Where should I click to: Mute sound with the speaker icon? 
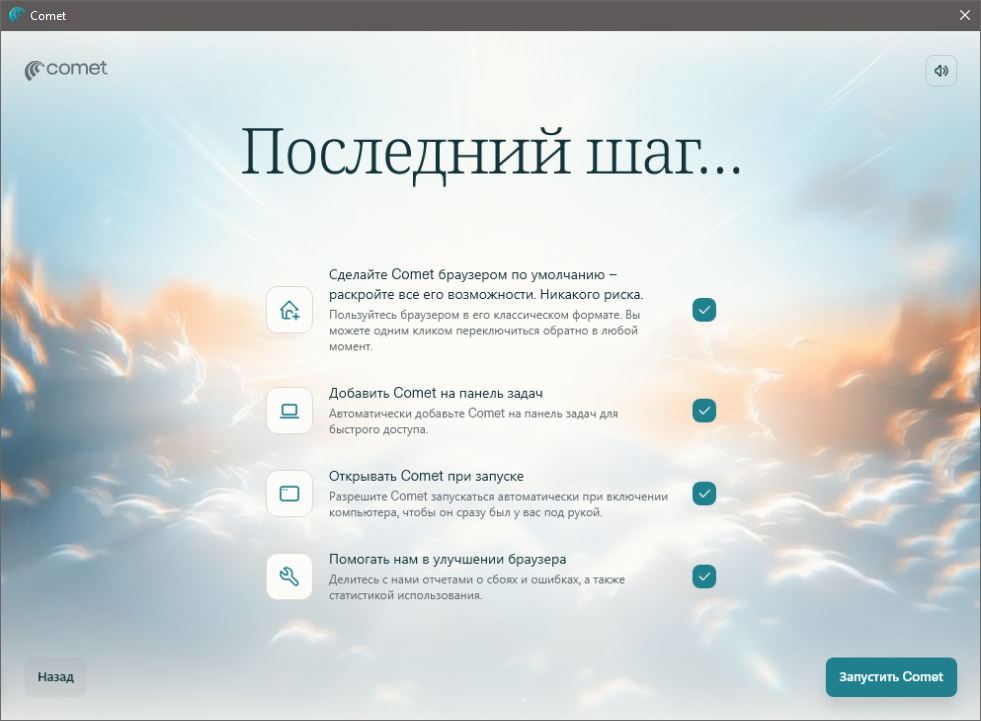click(x=941, y=71)
